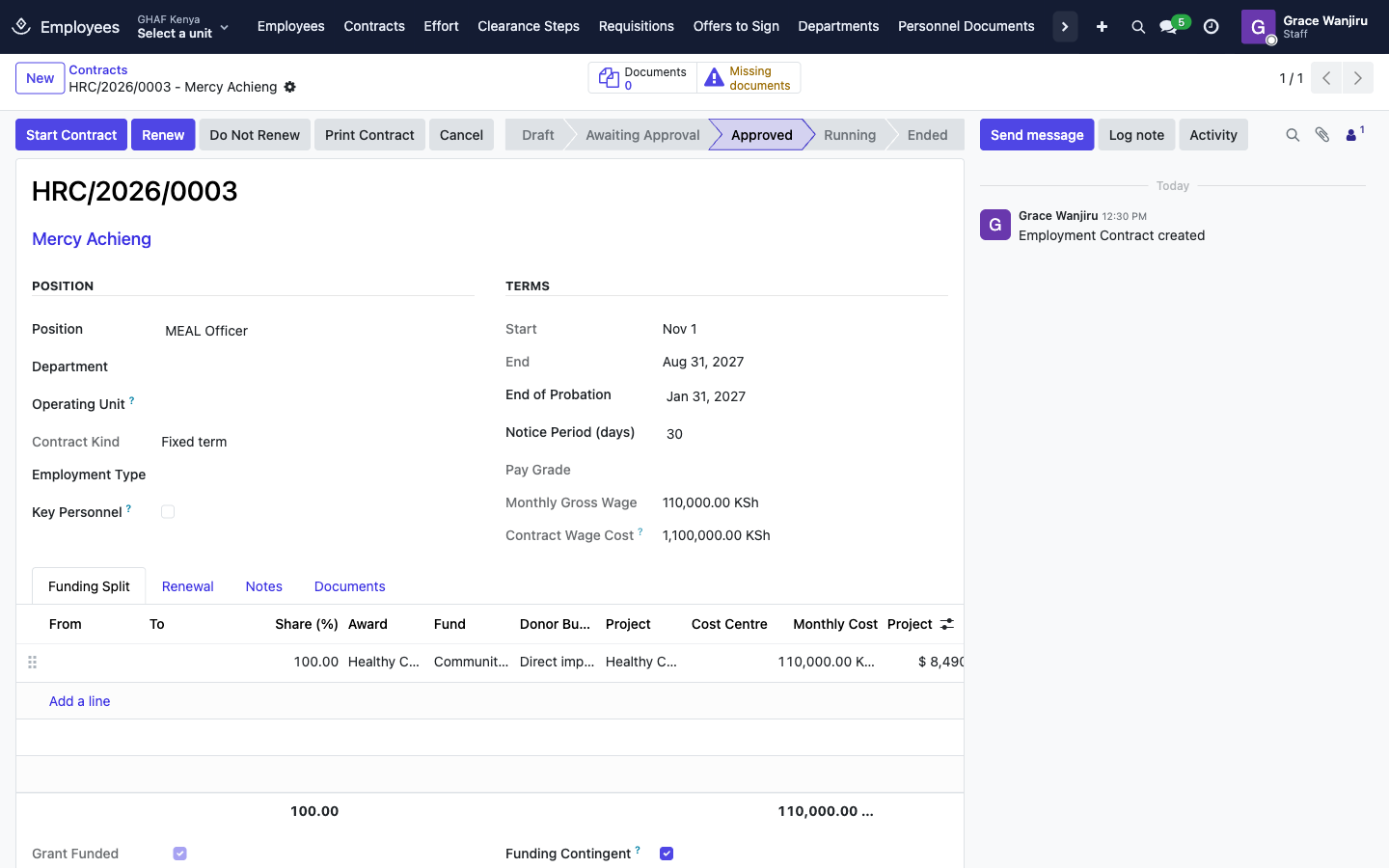This screenshot has height=868, width=1389.
Task: Click Print Contract button
Action: (x=369, y=135)
